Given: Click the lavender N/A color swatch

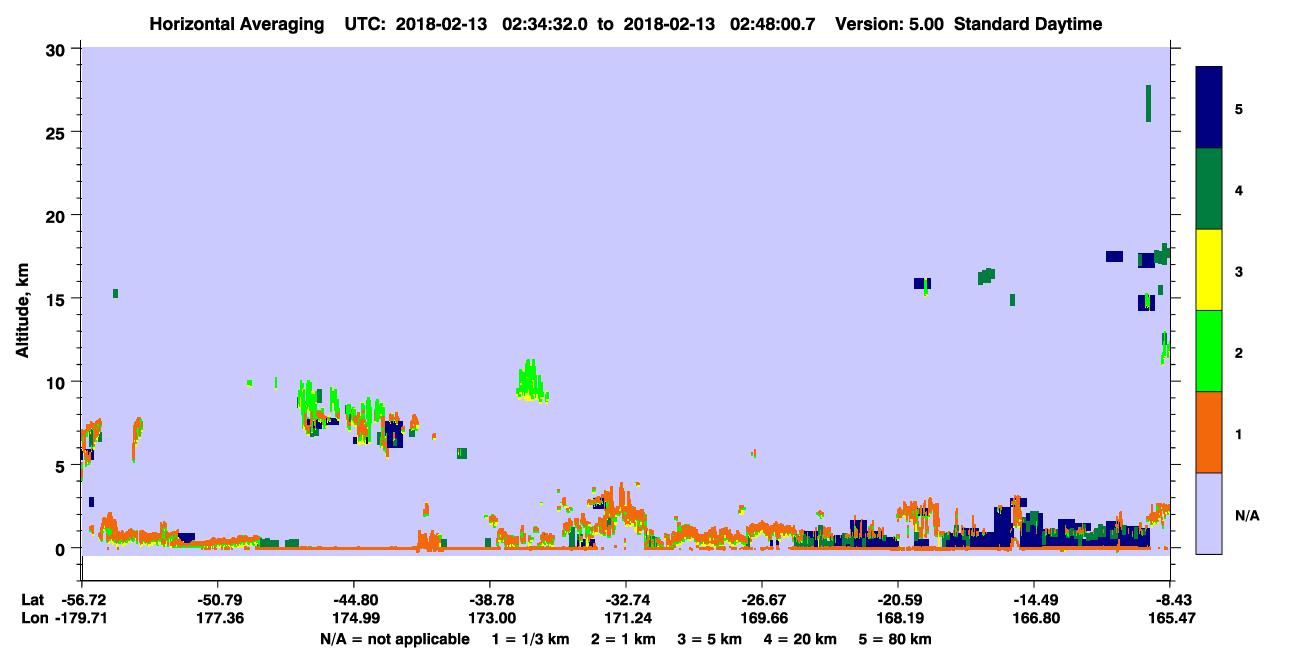Looking at the screenshot, I should click(x=1209, y=513).
